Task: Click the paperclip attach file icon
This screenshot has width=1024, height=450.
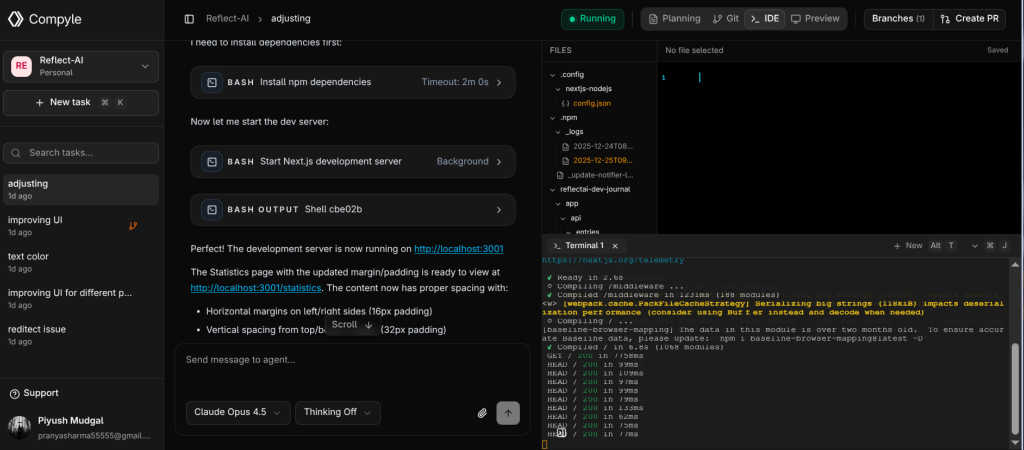Action: pyautogui.click(x=483, y=413)
